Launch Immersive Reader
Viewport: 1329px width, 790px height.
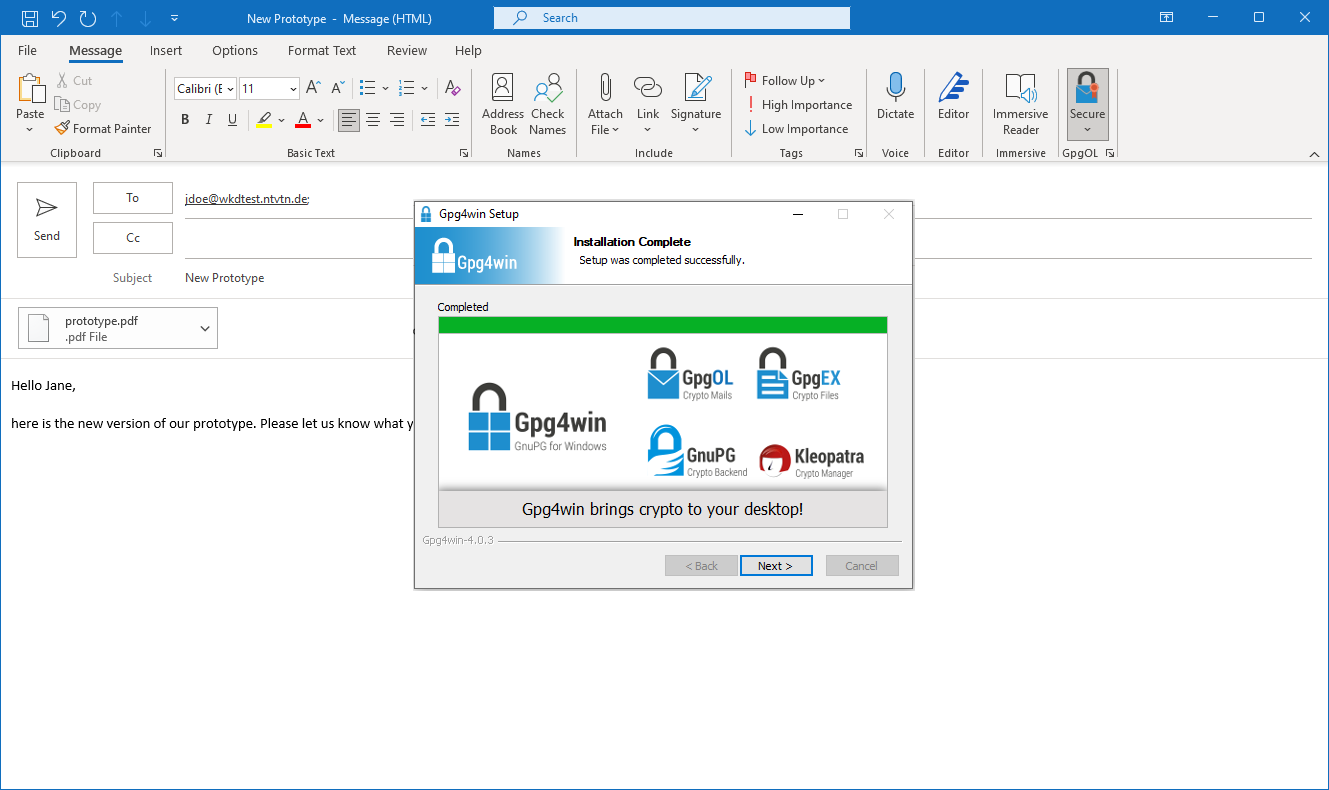pyautogui.click(x=1021, y=104)
